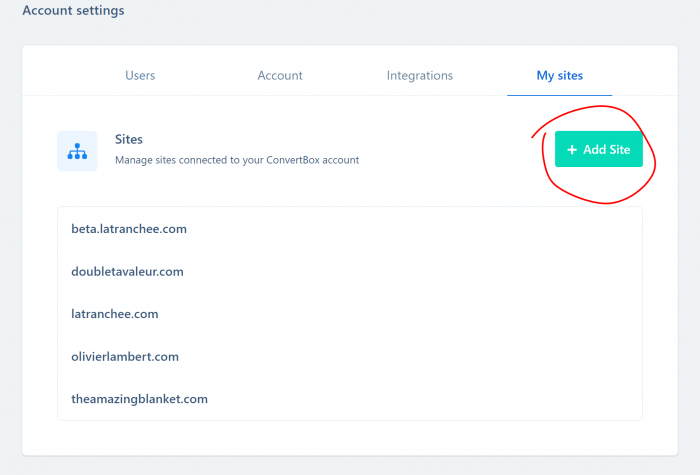Click the Sites hierarchy network icon
700x475 pixels.
click(77, 151)
